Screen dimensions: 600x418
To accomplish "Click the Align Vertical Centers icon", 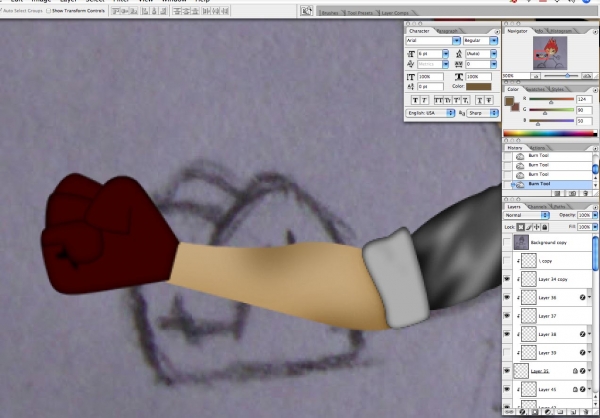I will [125, 11].
